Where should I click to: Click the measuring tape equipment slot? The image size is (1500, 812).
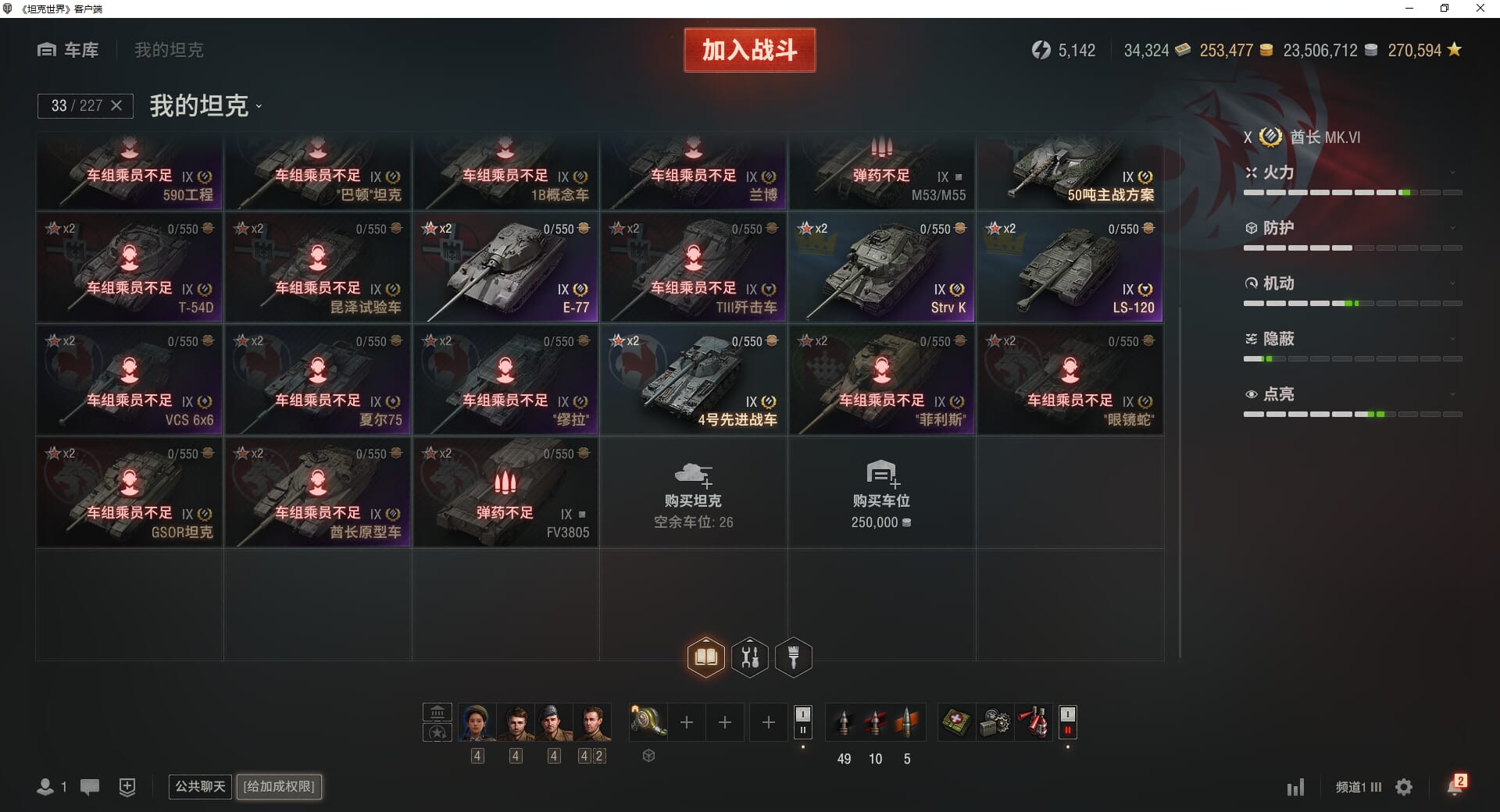point(648,722)
